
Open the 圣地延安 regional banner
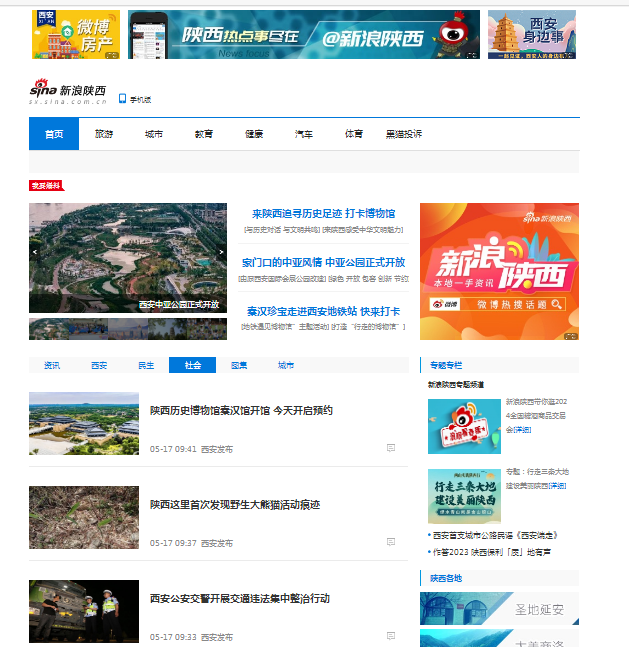click(499, 609)
